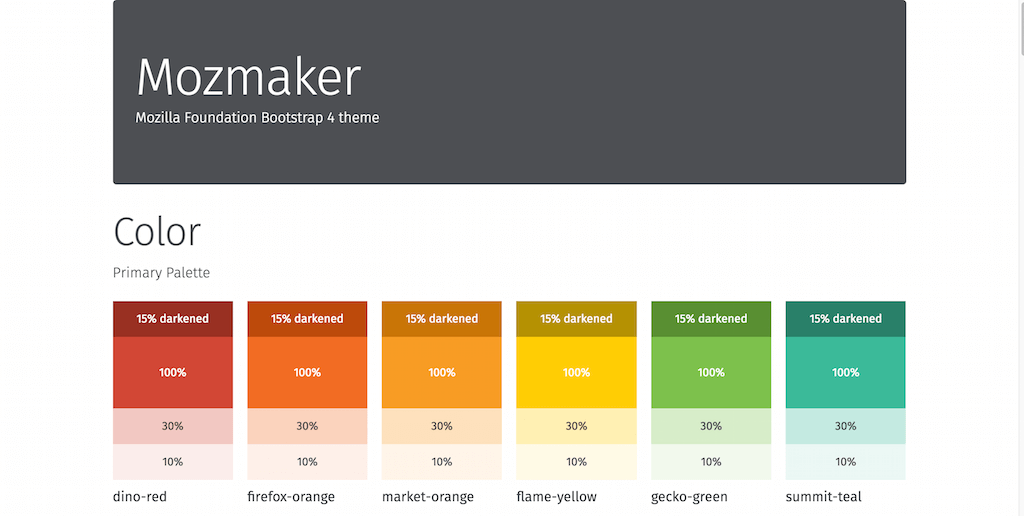Click the Primary Palette label

click(x=161, y=272)
